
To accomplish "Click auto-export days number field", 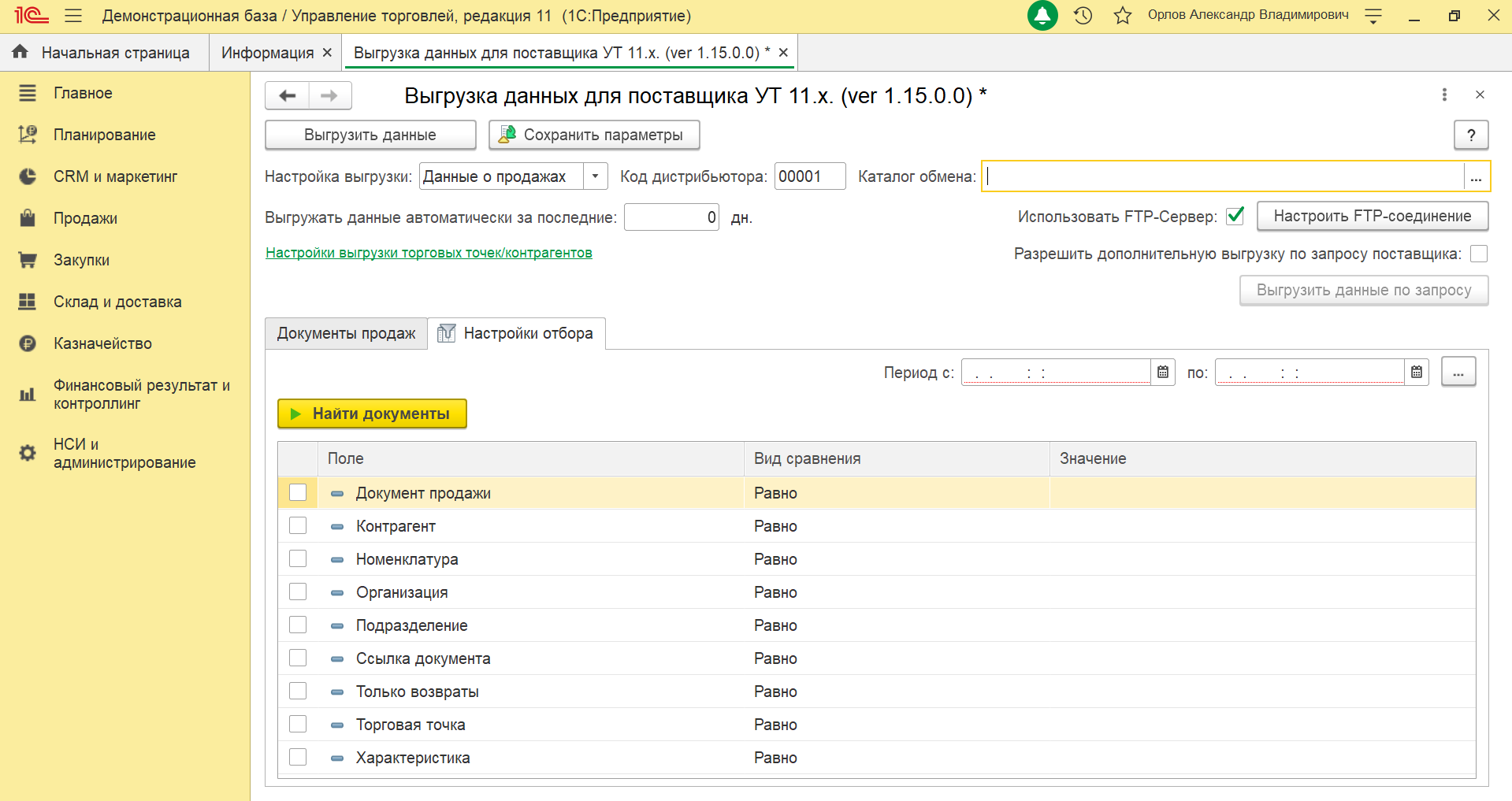I will coord(671,217).
